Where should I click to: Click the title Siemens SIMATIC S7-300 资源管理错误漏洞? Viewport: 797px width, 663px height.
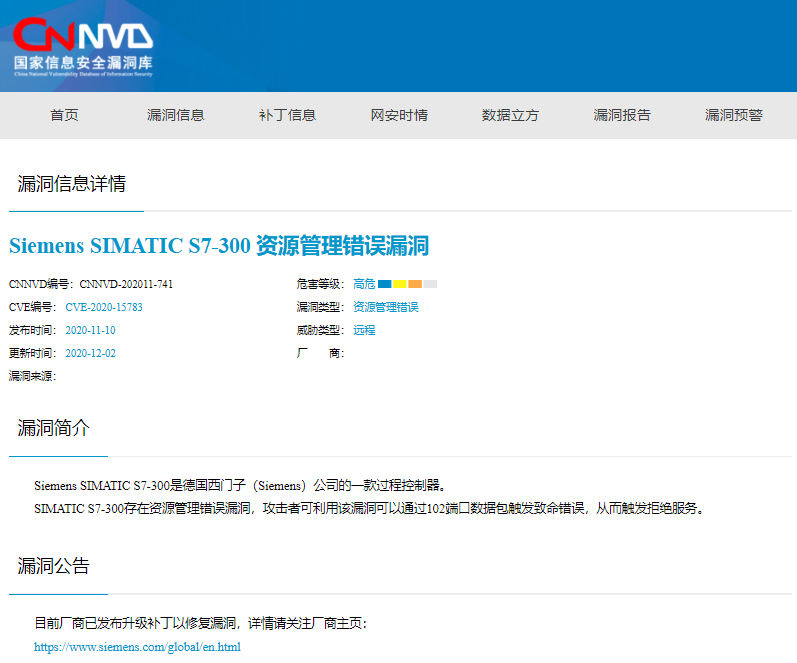(x=219, y=246)
